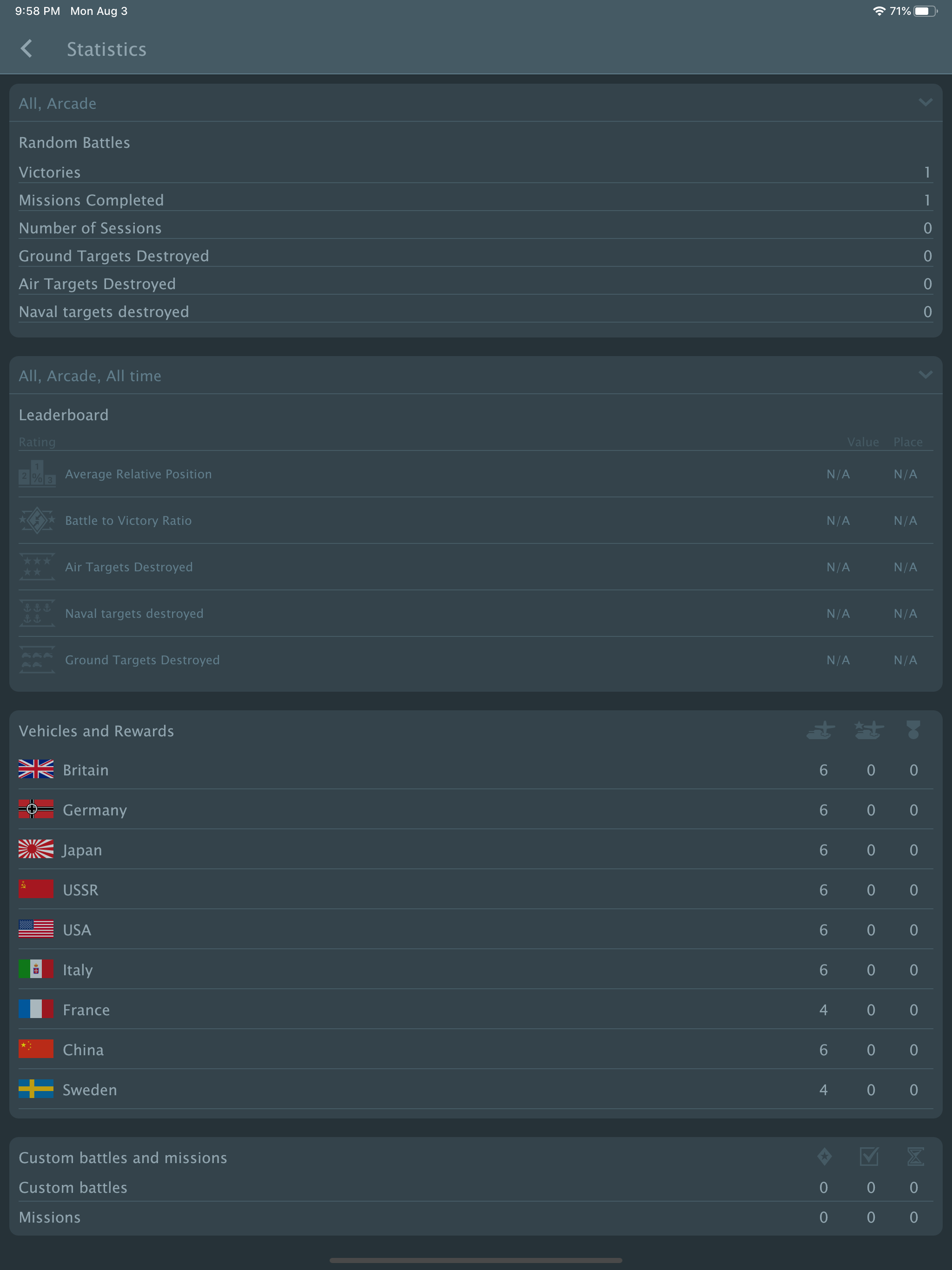The width and height of the screenshot is (952, 1270).
Task: Collapse the All, Arcade section chevron
Action: [926, 103]
